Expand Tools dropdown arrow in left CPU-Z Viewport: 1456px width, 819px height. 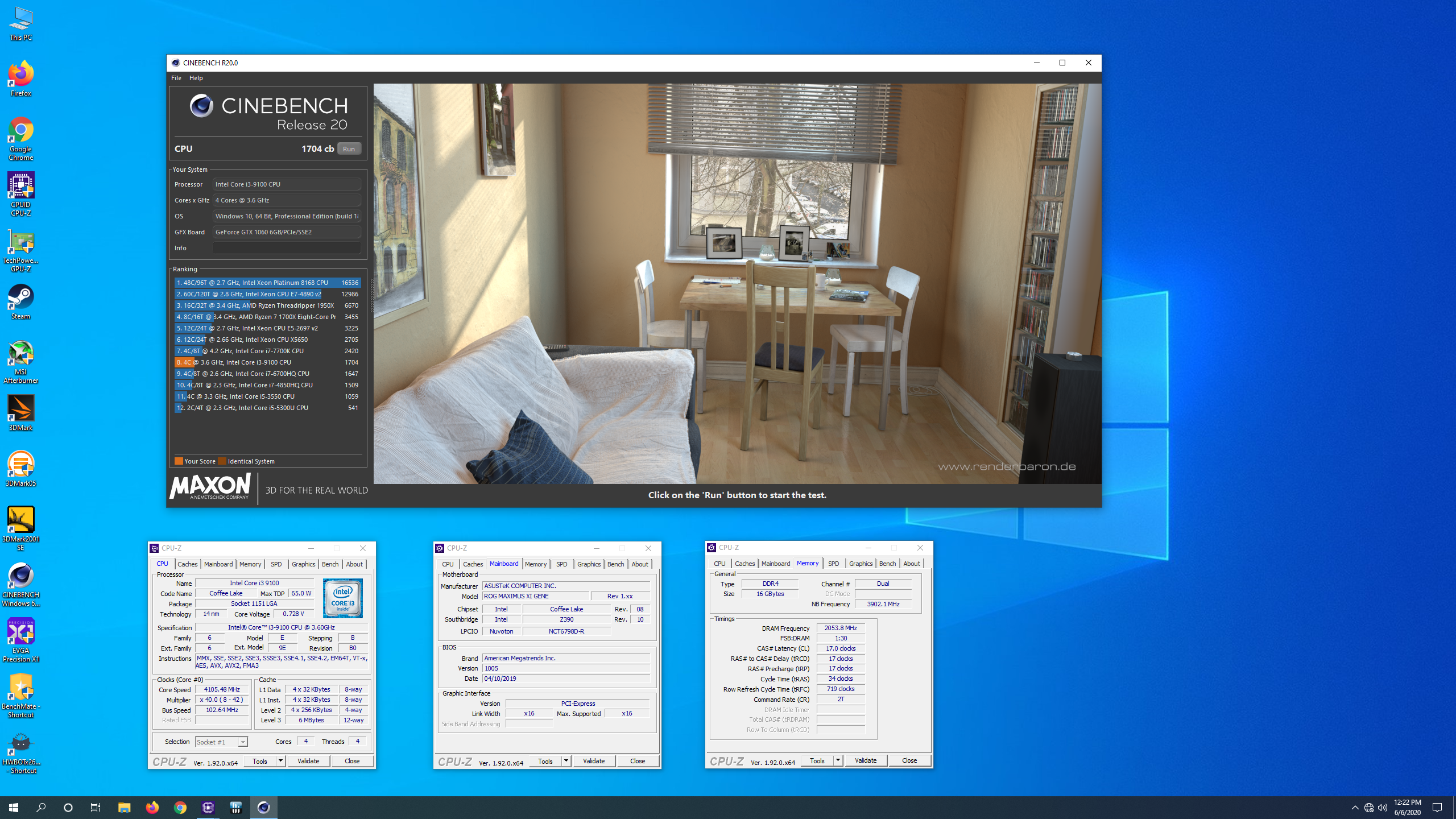pos(280,761)
